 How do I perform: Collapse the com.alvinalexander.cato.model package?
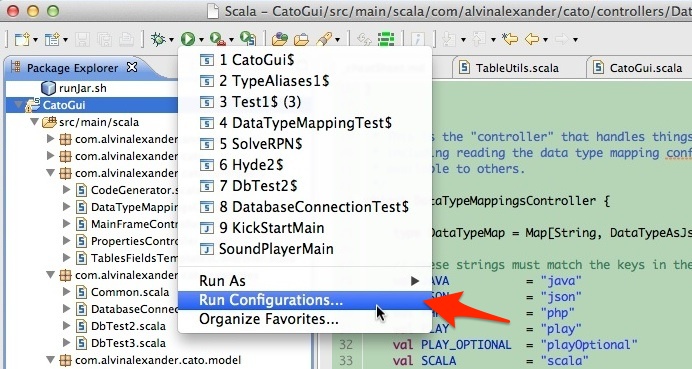pyautogui.click(x=50, y=360)
